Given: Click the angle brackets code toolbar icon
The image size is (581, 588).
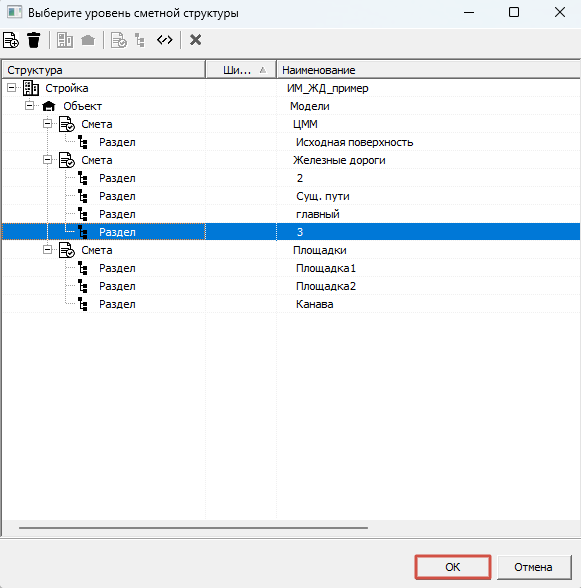Looking at the screenshot, I should [165, 40].
